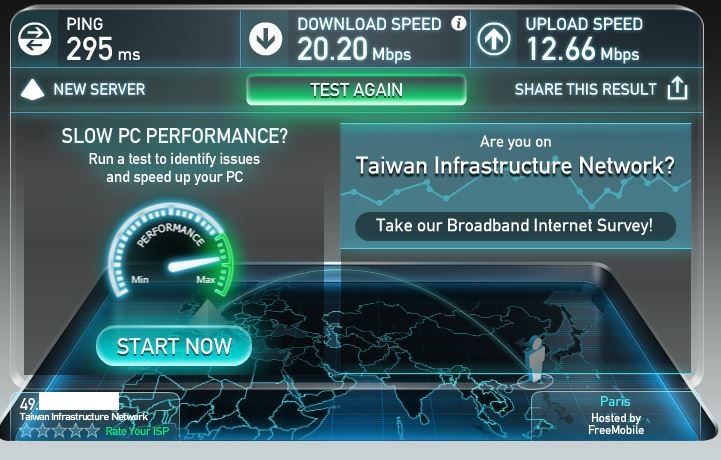Click Taiwan Infrastructure Network ISP name

(x=84, y=417)
